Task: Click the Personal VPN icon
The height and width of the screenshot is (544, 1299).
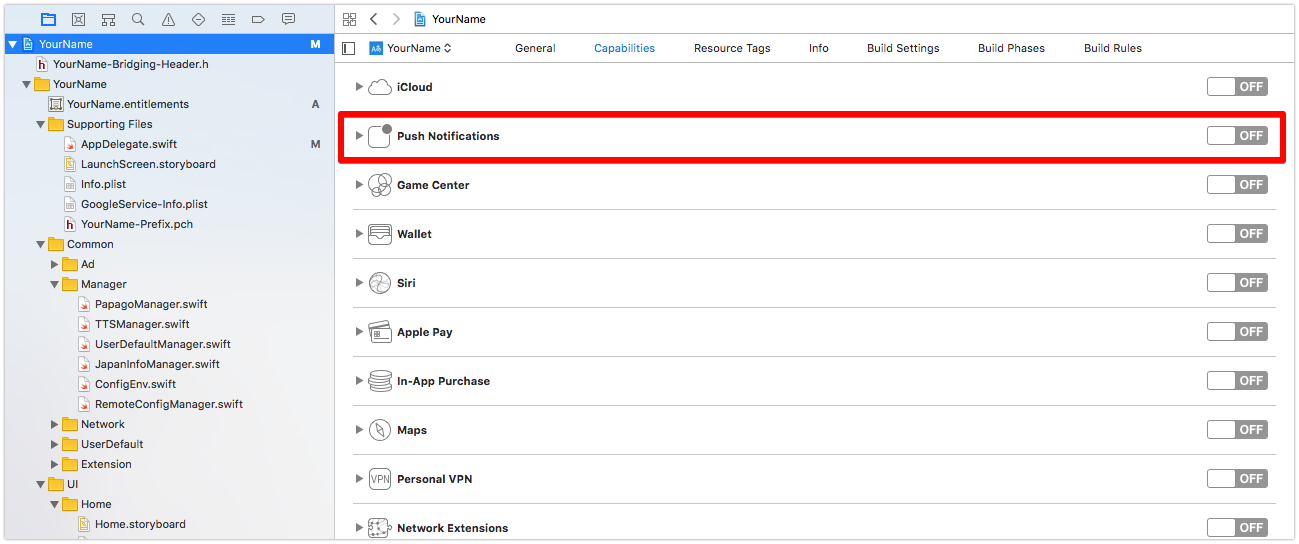Action: pyautogui.click(x=380, y=479)
